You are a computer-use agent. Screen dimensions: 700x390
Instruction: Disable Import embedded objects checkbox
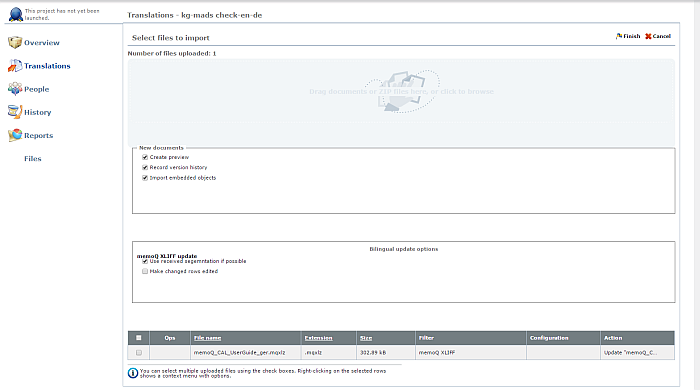click(x=145, y=178)
